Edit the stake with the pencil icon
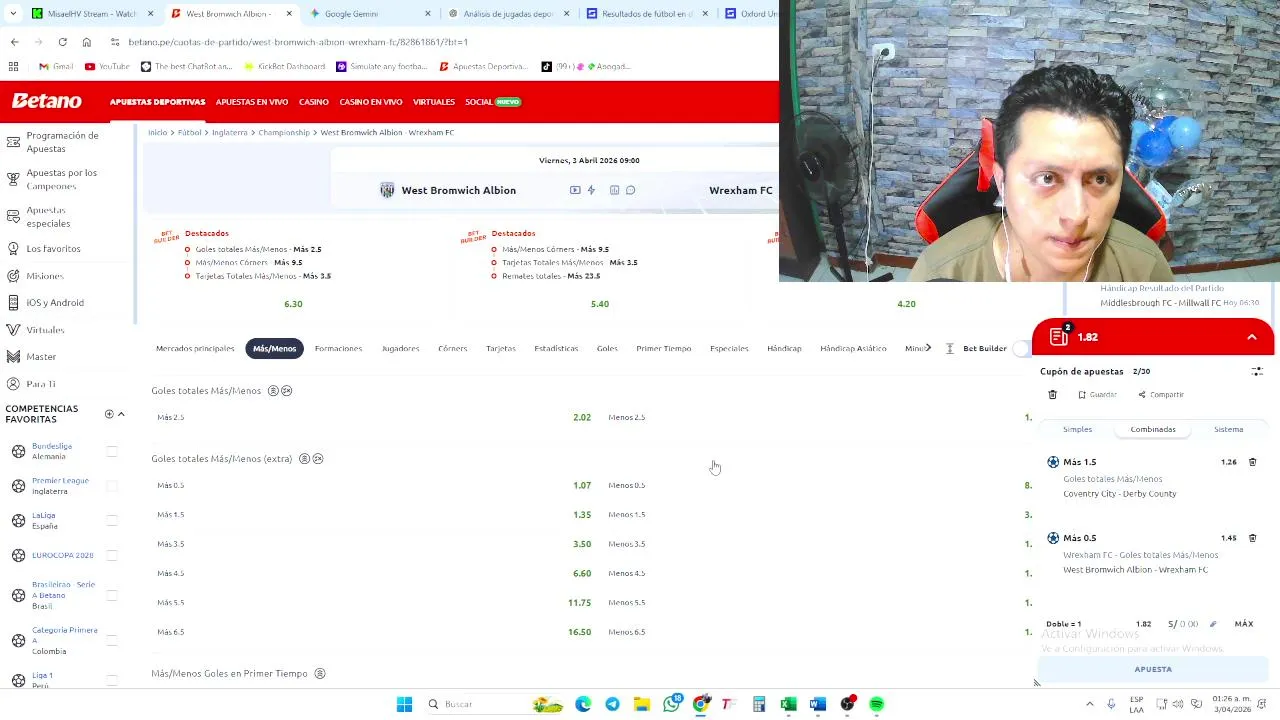This screenshot has width=1280, height=720. (1213, 624)
